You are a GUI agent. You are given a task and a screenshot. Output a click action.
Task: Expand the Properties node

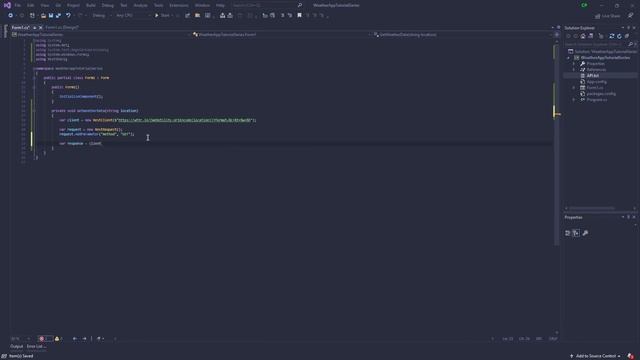574,64
